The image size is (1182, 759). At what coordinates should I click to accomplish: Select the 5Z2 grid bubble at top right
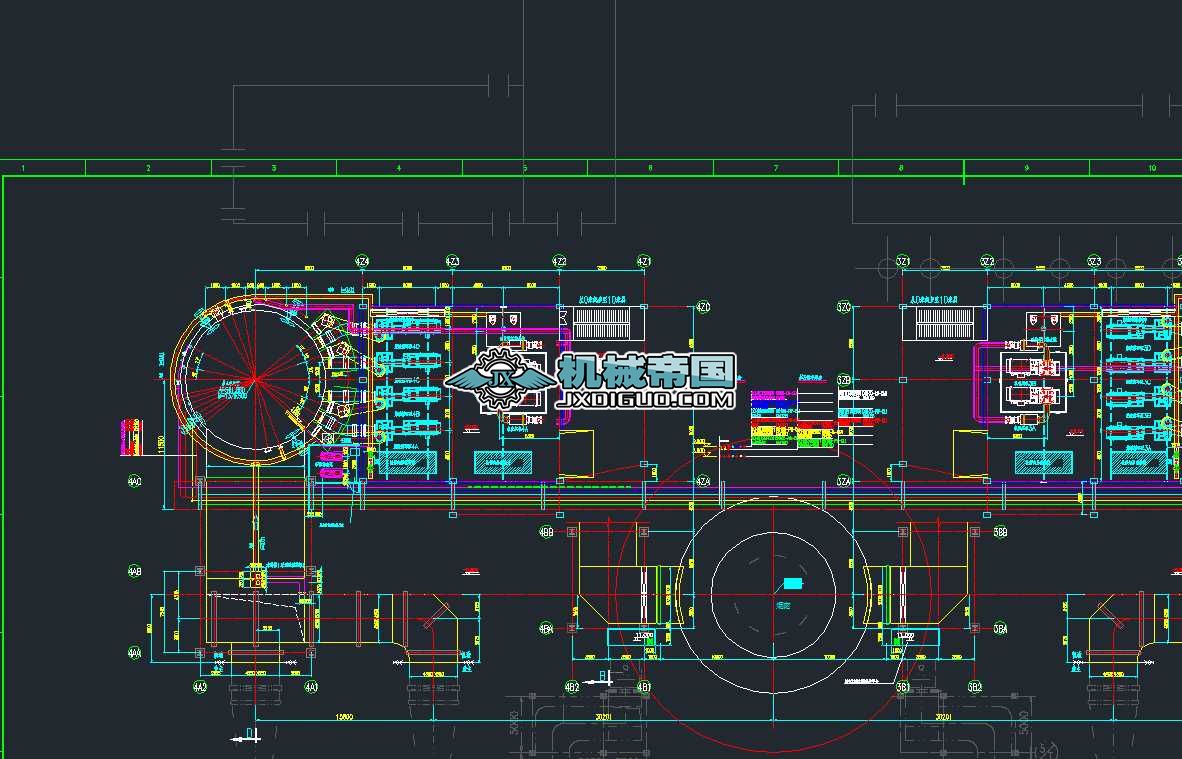987,262
